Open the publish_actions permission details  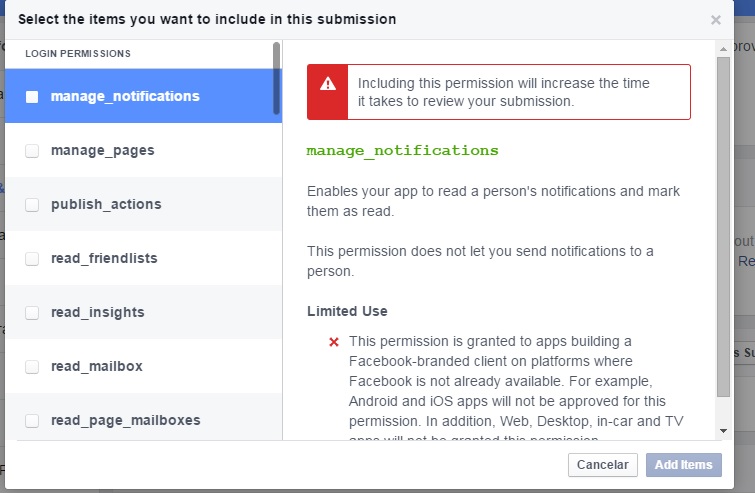pyautogui.click(x=143, y=204)
